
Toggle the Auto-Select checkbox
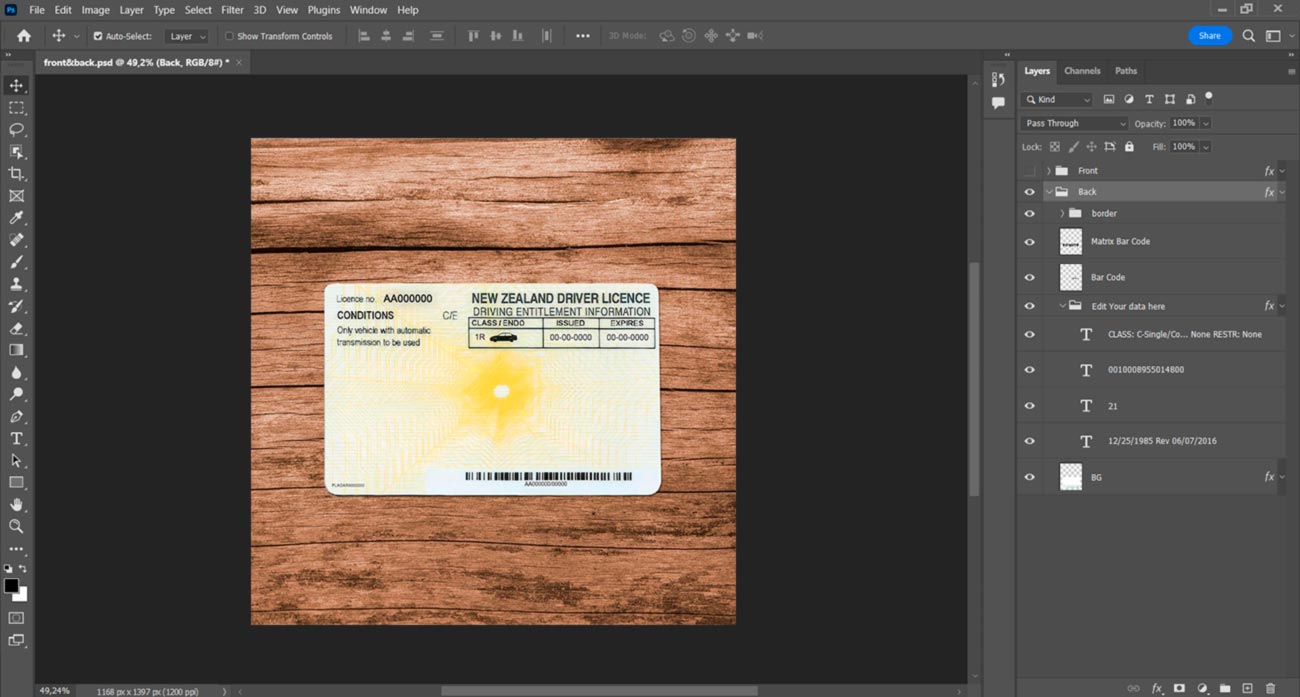tap(98, 36)
